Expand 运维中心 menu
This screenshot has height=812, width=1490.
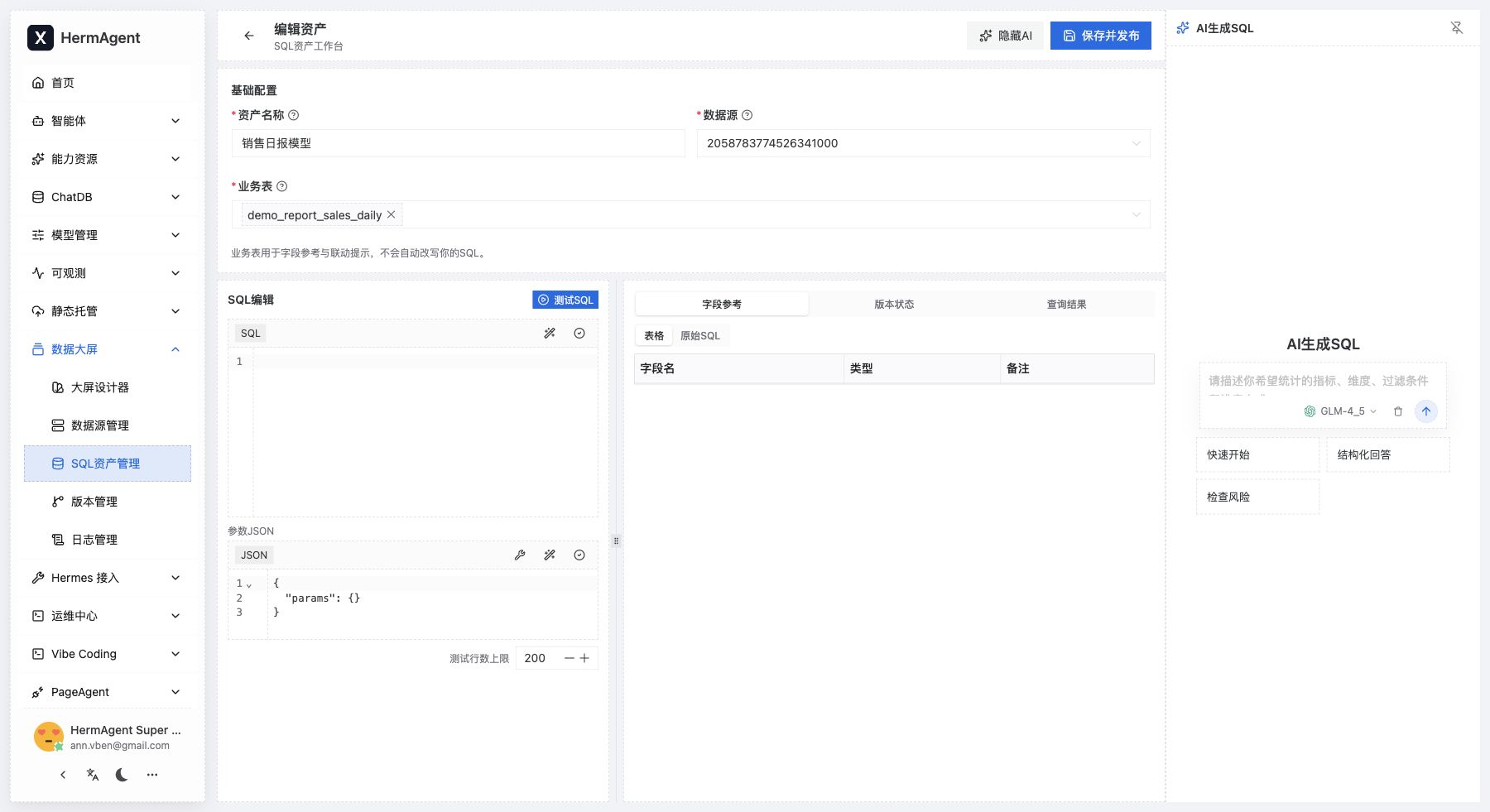coord(108,616)
